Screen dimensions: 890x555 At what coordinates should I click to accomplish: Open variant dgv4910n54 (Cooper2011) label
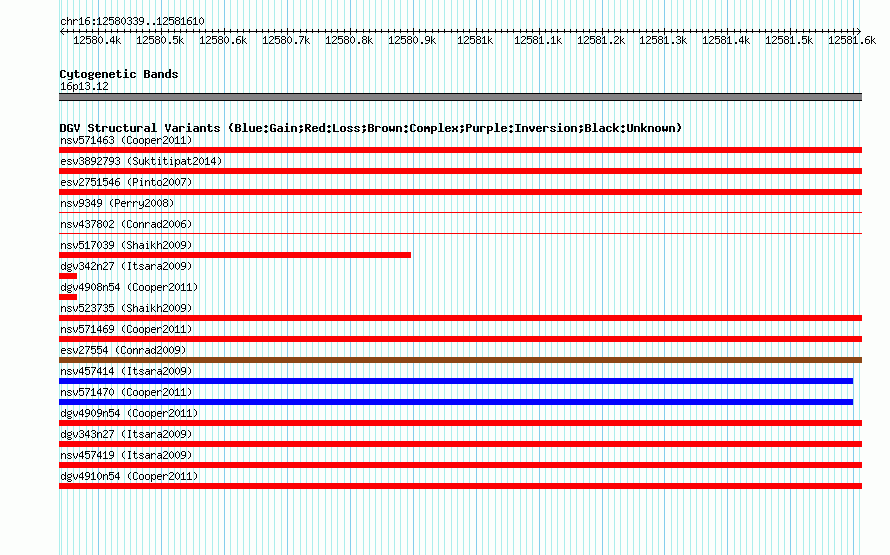(x=129, y=476)
